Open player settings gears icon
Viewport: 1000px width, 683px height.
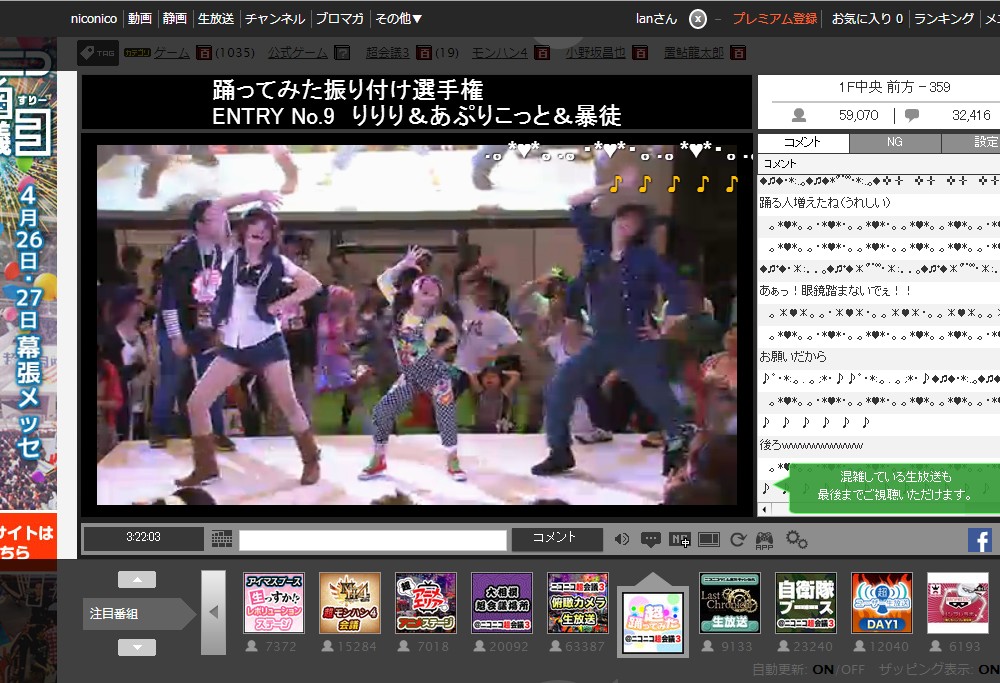click(796, 540)
